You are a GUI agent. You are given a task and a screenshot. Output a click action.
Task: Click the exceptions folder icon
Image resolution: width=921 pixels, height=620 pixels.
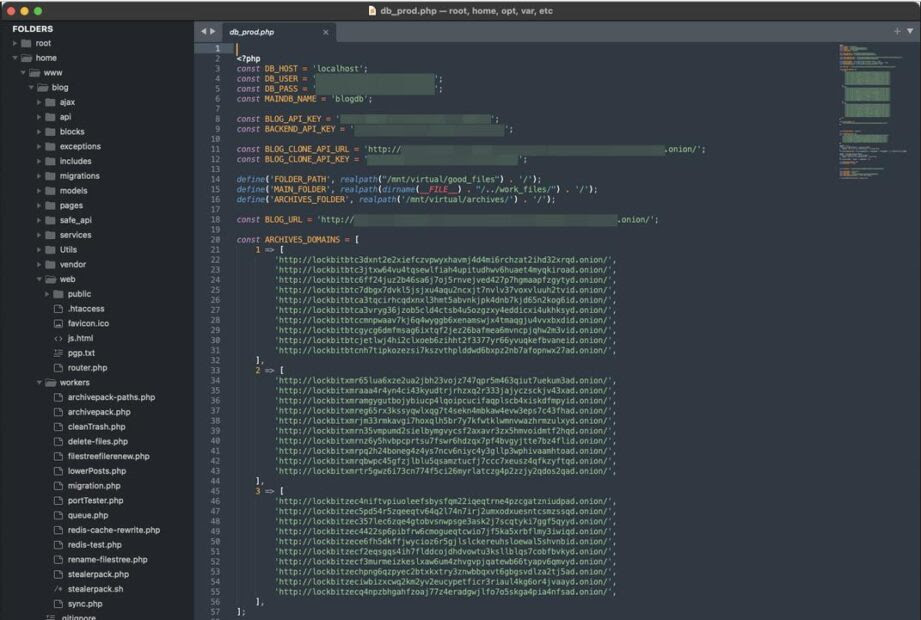click(51, 146)
